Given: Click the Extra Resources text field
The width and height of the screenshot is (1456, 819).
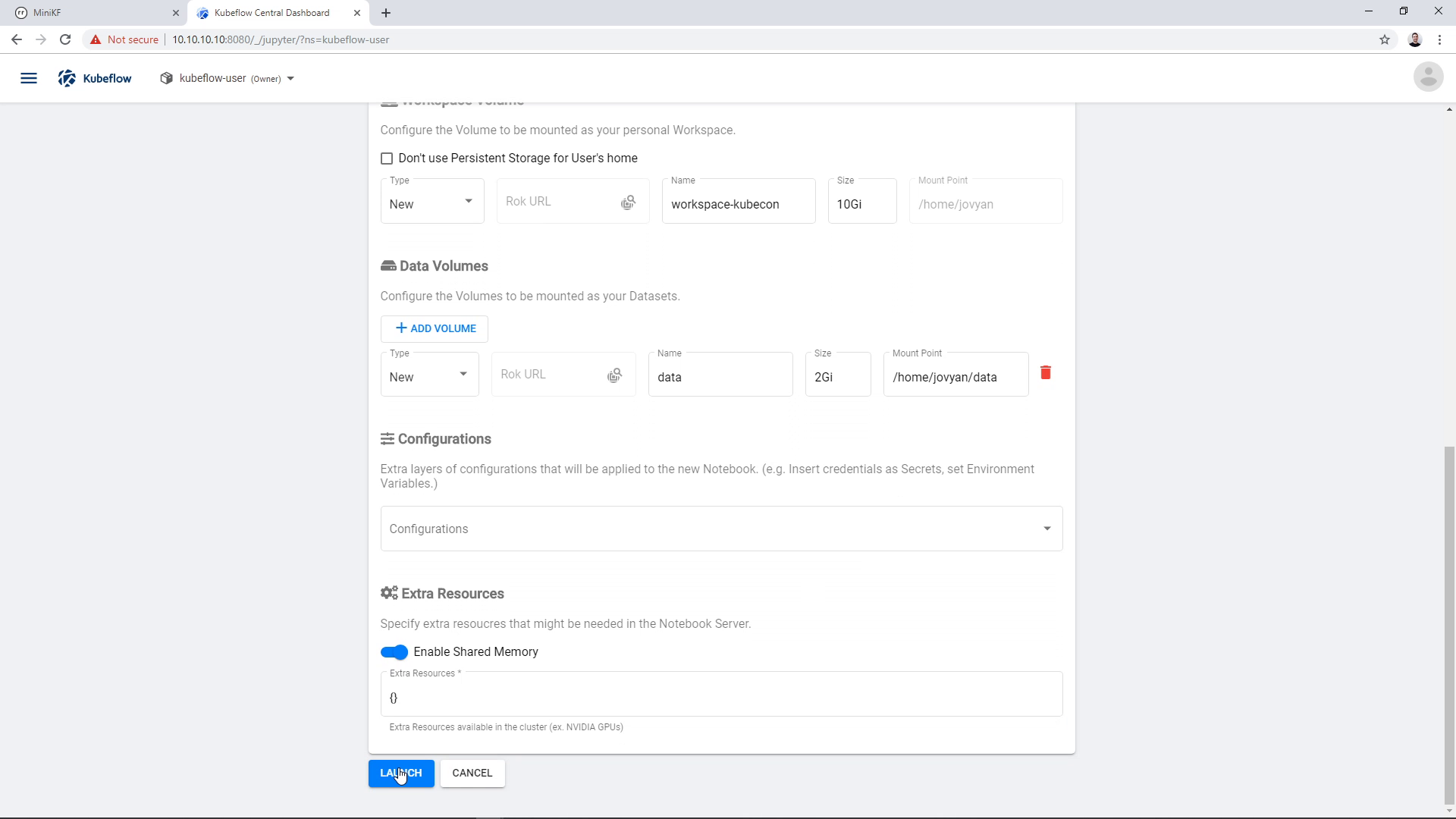Looking at the screenshot, I should (721, 694).
